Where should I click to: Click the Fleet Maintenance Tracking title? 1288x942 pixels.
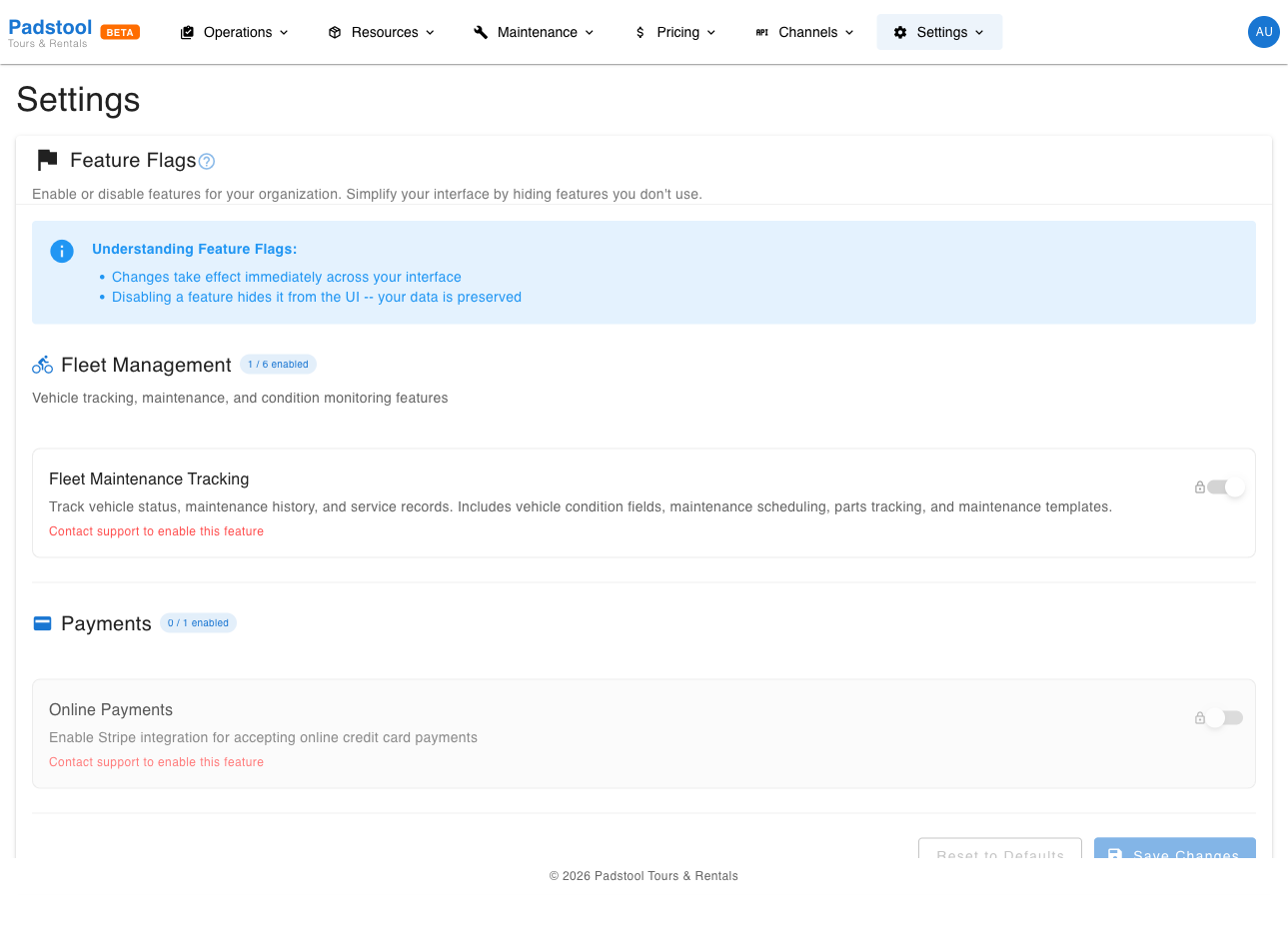point(149,479)
